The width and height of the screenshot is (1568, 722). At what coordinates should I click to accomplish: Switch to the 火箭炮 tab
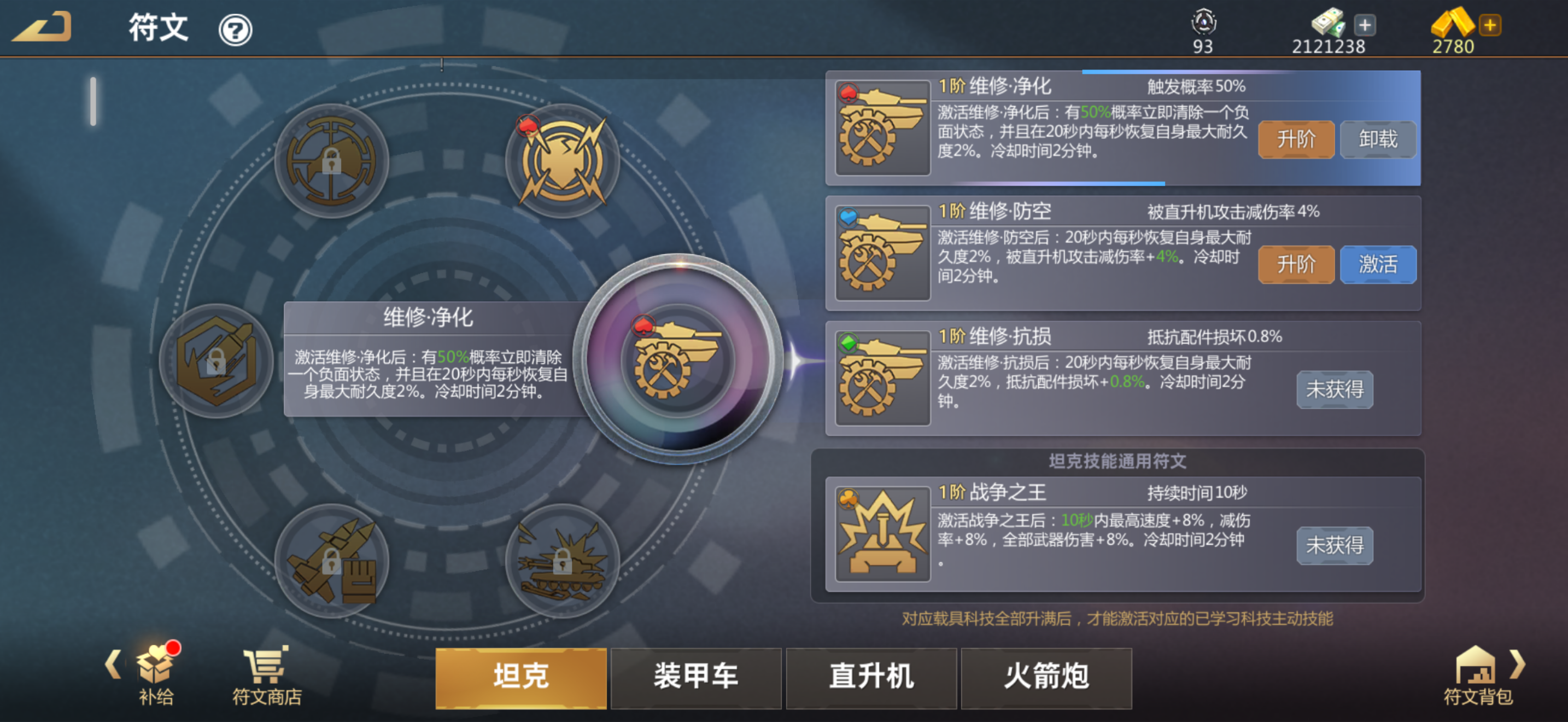click(x=1046, y=678)
